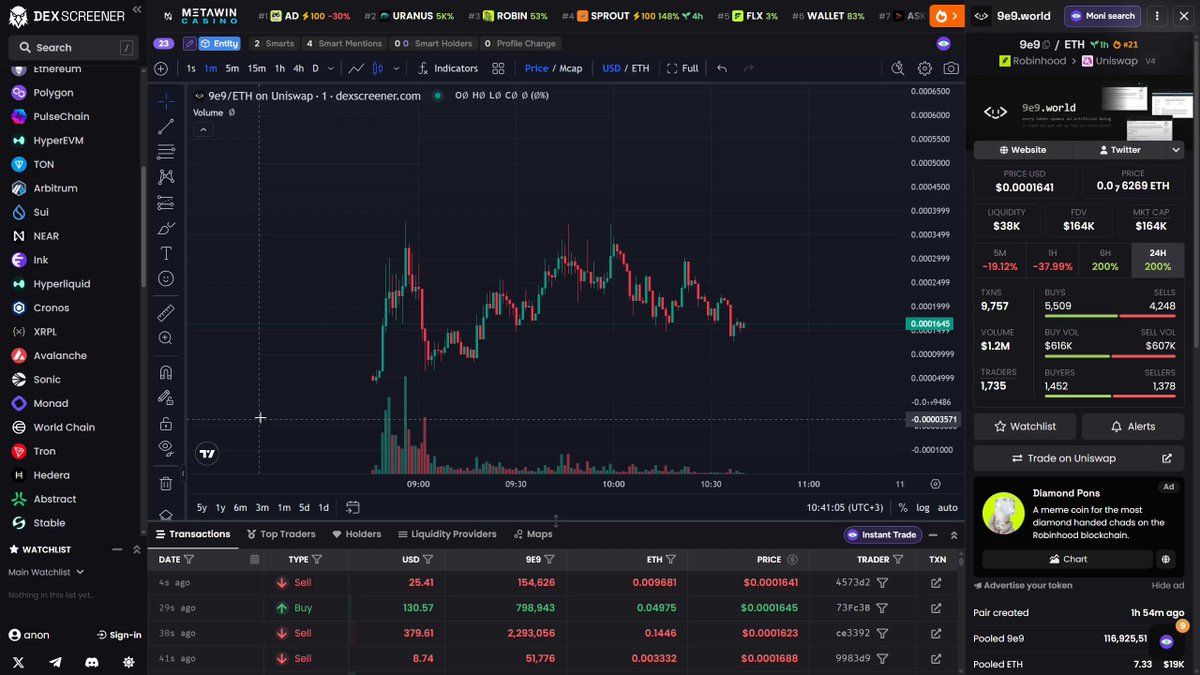
Task: Open the token Website link
Action: pos(1022,149)
